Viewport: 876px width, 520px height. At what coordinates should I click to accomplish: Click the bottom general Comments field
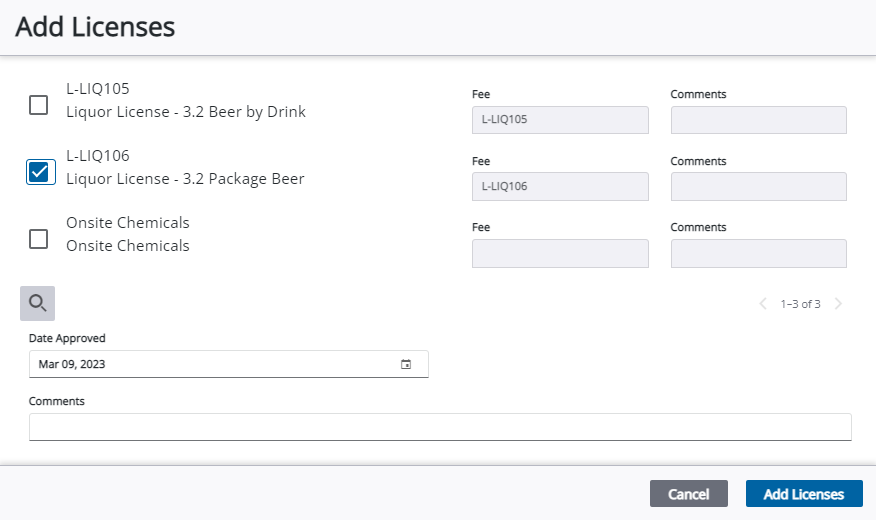[x=440, y=427]
